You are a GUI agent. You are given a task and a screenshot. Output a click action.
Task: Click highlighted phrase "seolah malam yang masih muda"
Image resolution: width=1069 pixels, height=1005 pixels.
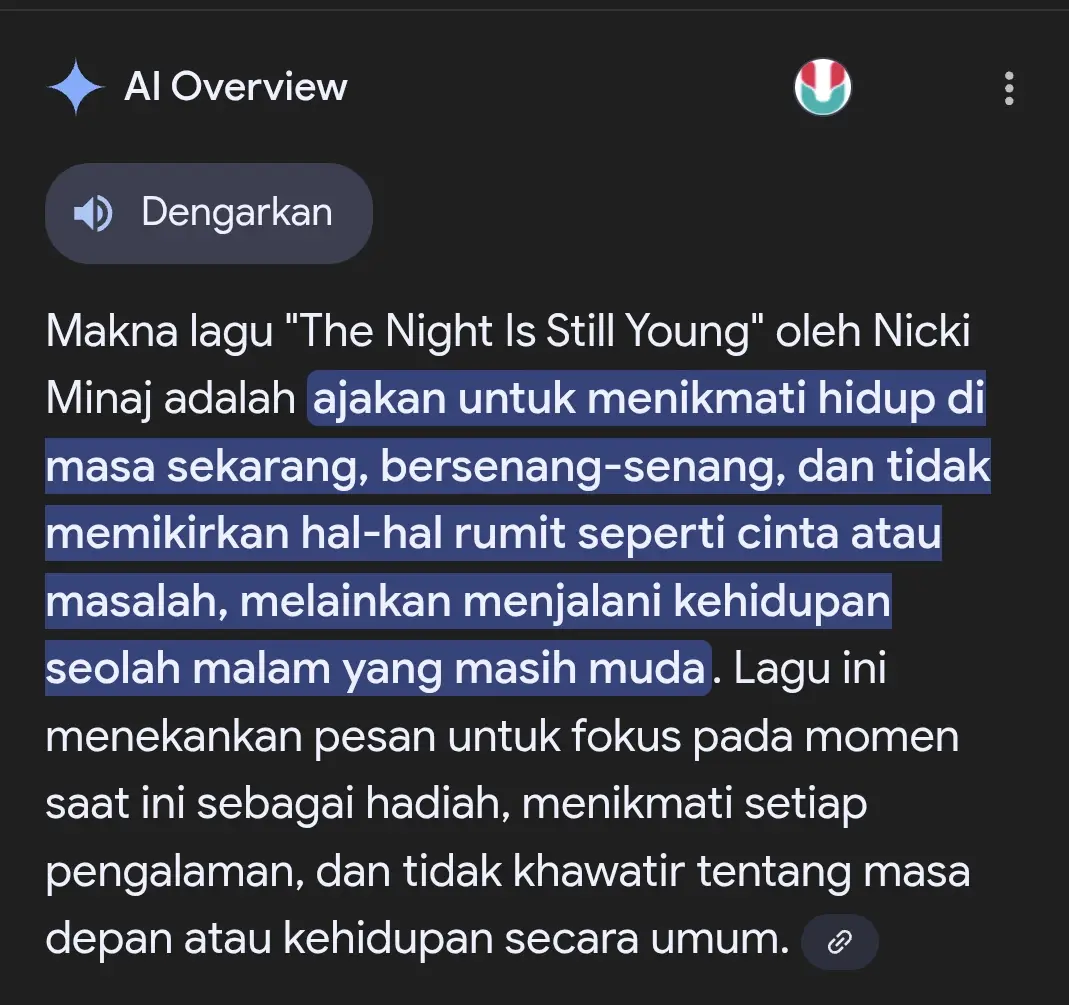click(376, 668)
